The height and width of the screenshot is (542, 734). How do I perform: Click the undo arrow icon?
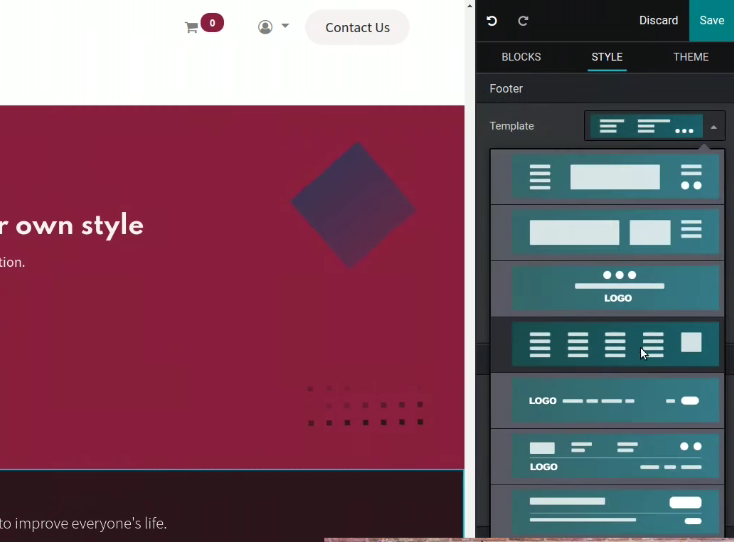pos(492,21)
